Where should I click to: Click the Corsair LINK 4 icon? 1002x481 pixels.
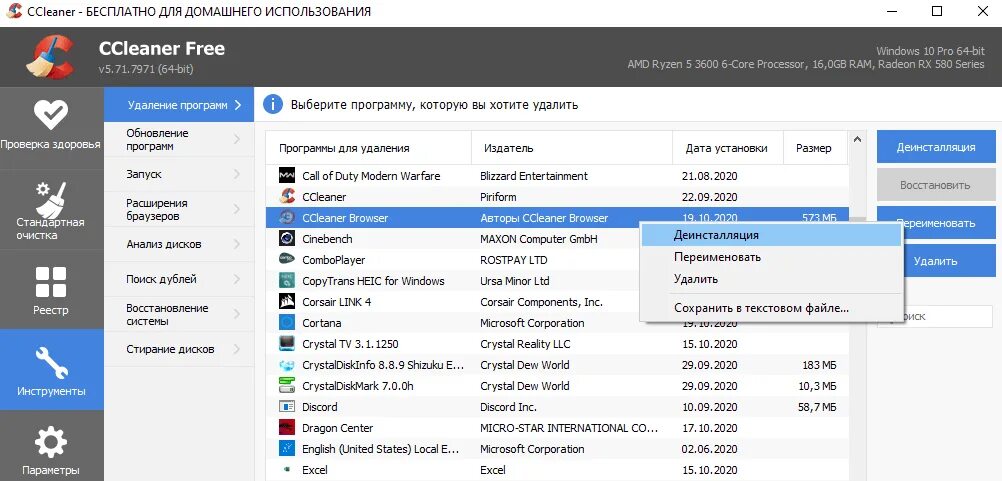[x=287, y=302]
